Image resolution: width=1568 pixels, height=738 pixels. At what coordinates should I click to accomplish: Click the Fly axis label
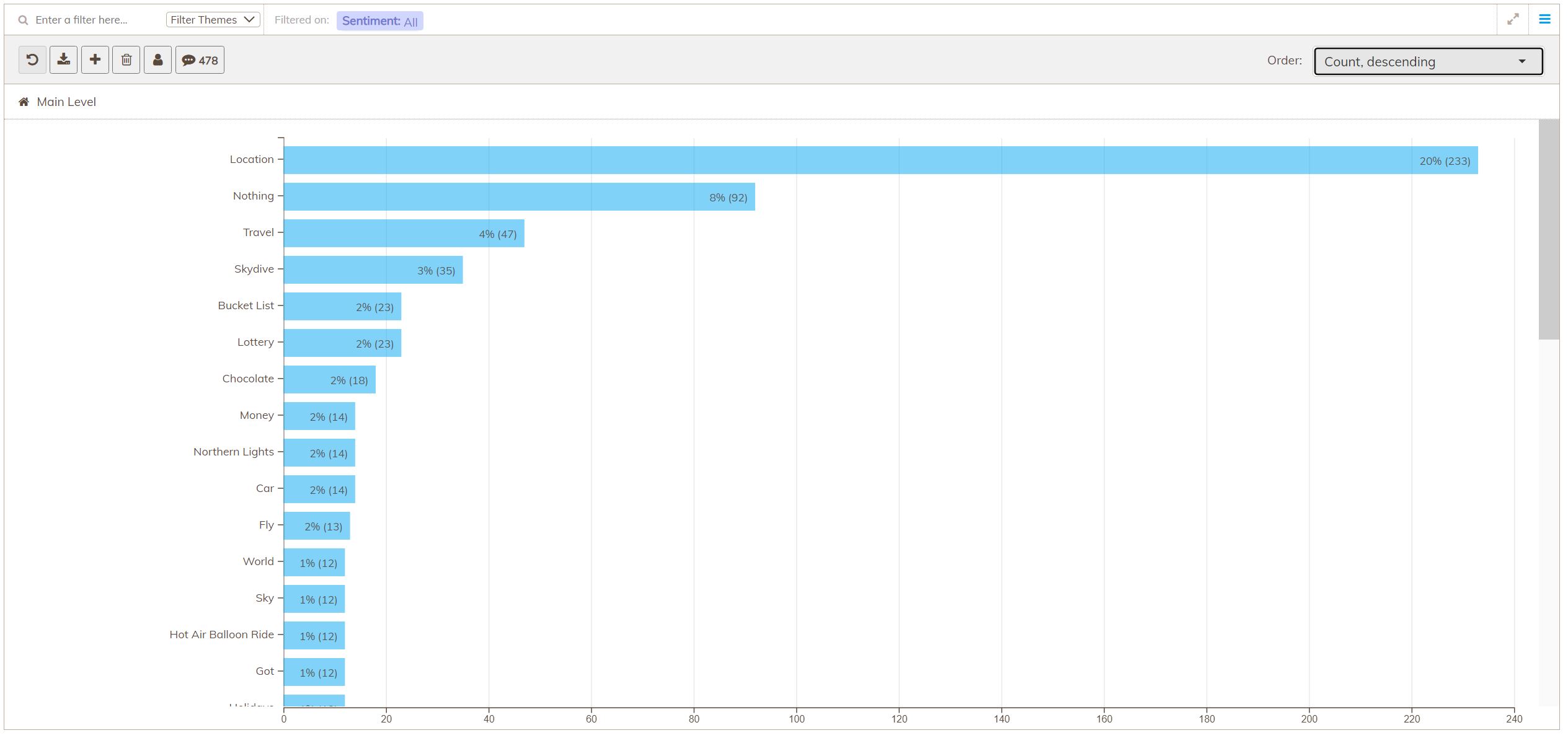pos(266,525)
